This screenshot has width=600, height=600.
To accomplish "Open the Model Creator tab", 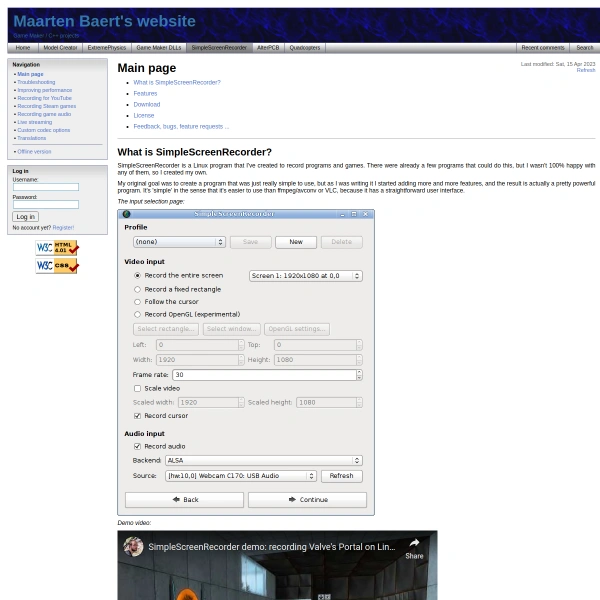I will [60, 48].
